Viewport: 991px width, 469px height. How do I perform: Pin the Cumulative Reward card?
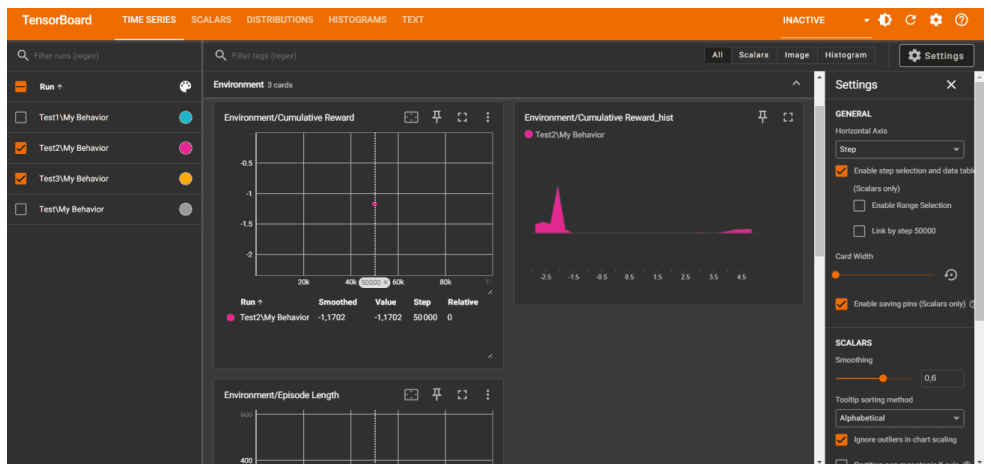click(437, 117)
